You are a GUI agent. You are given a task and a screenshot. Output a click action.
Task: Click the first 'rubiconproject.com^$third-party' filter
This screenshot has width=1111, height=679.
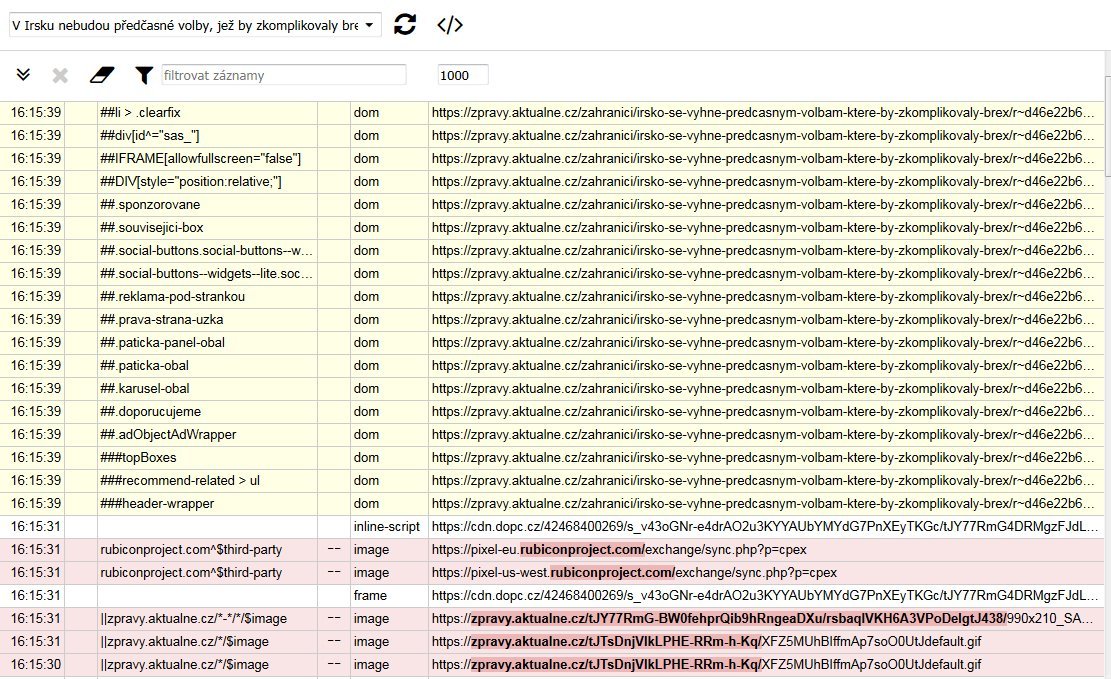pos(191,550)
